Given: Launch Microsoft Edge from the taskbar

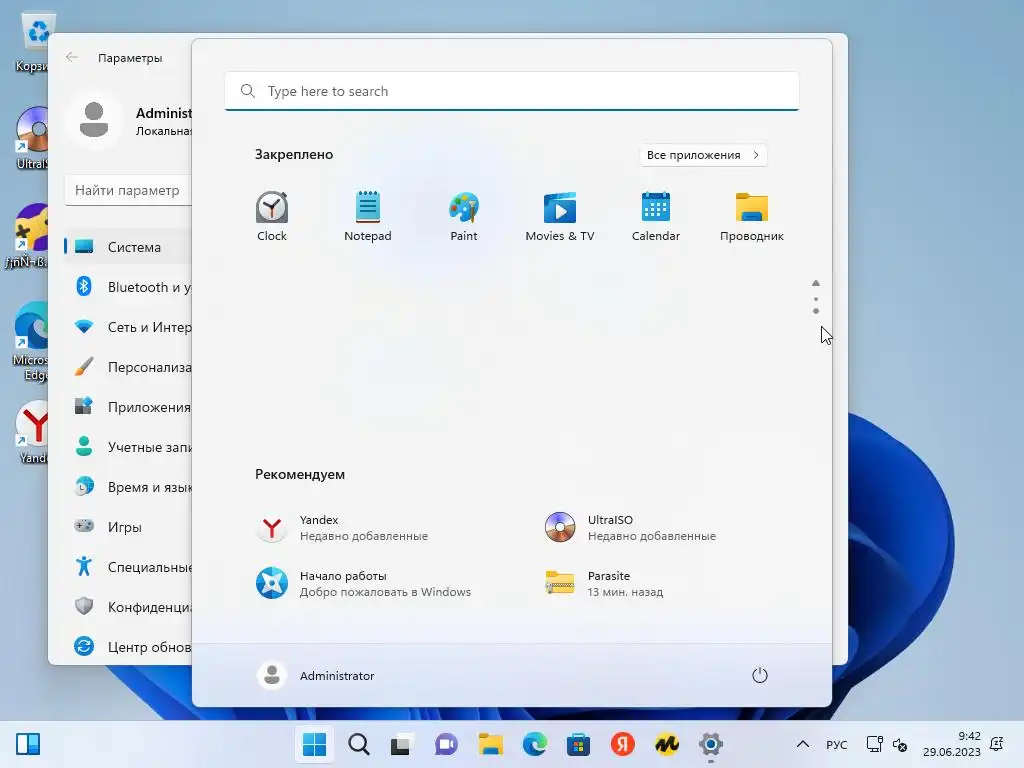Looking at the screenshot, I should (x=534, y=744).
